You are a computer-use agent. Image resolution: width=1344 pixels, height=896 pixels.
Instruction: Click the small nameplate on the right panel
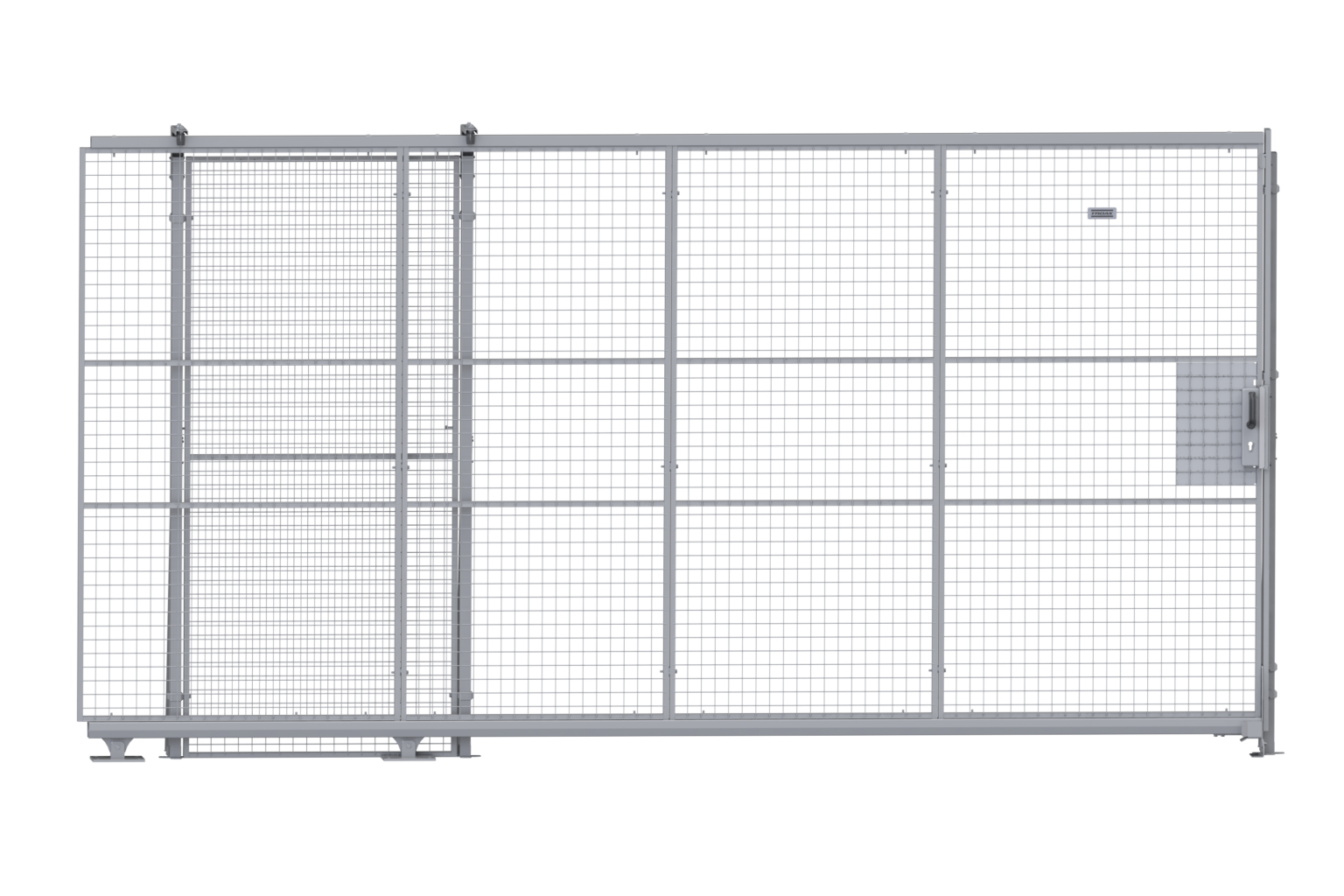click(x=1101, y=213)
